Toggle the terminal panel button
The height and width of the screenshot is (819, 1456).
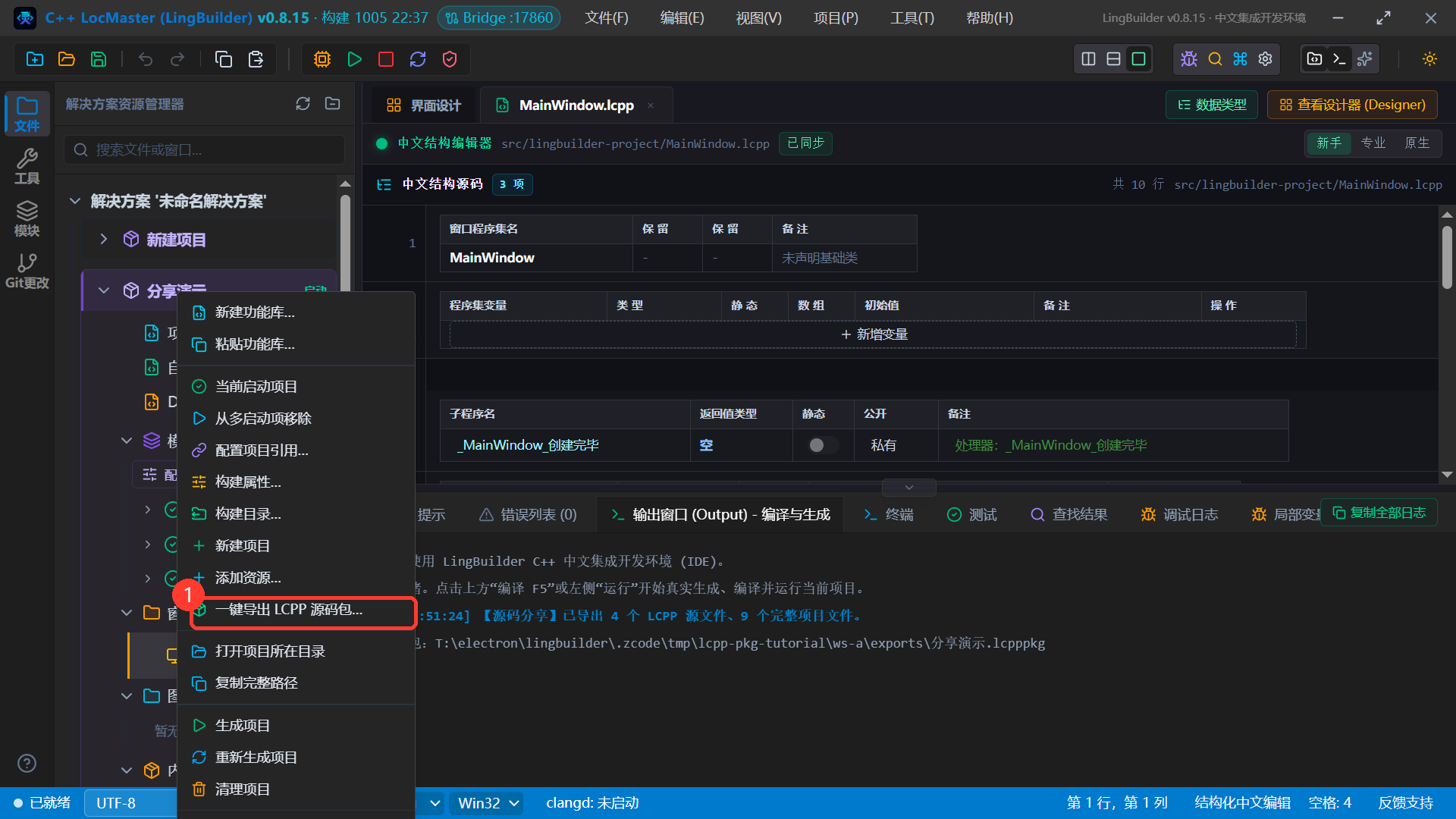point(1339,59)
